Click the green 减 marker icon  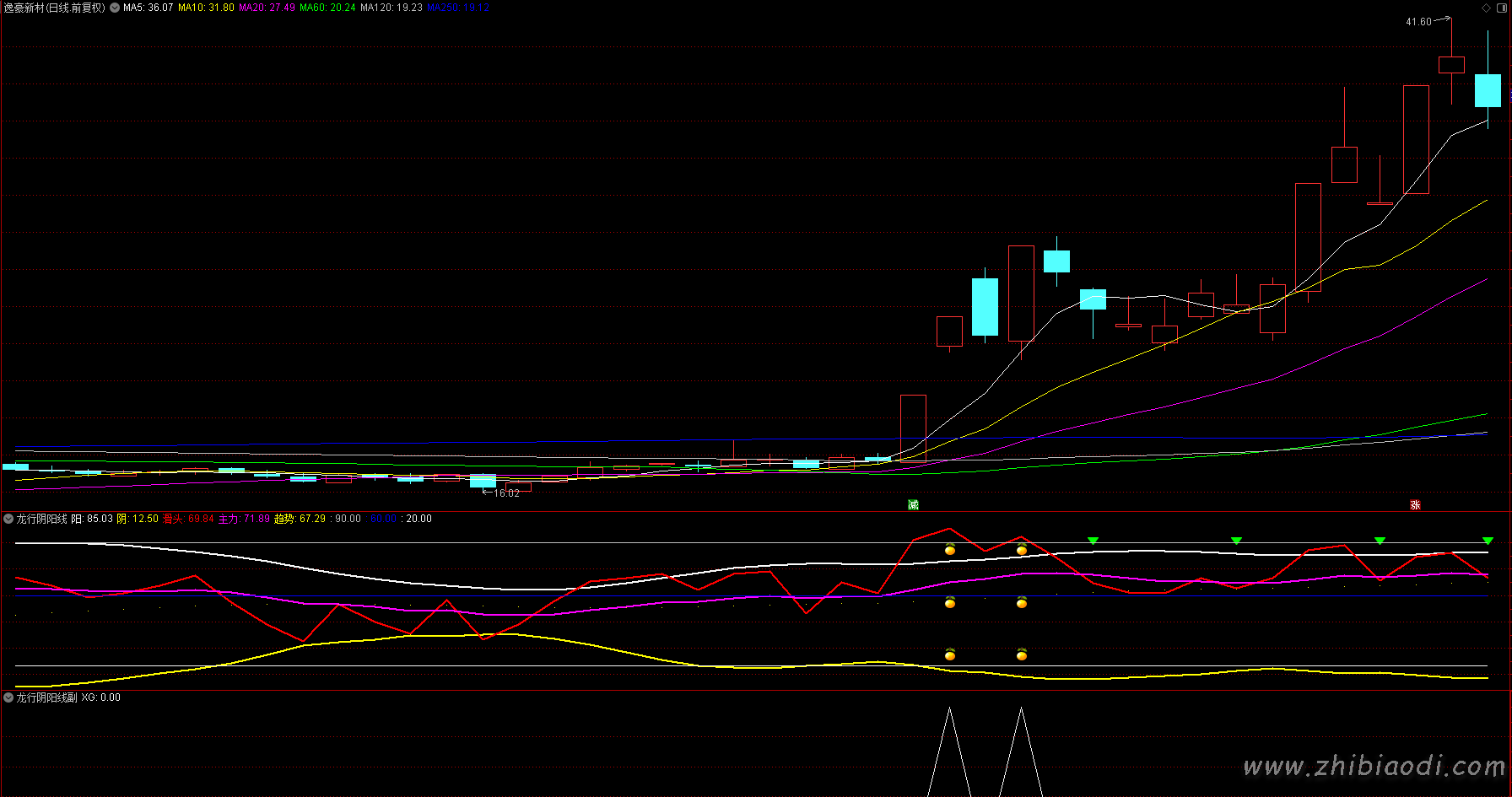[913, 504]
